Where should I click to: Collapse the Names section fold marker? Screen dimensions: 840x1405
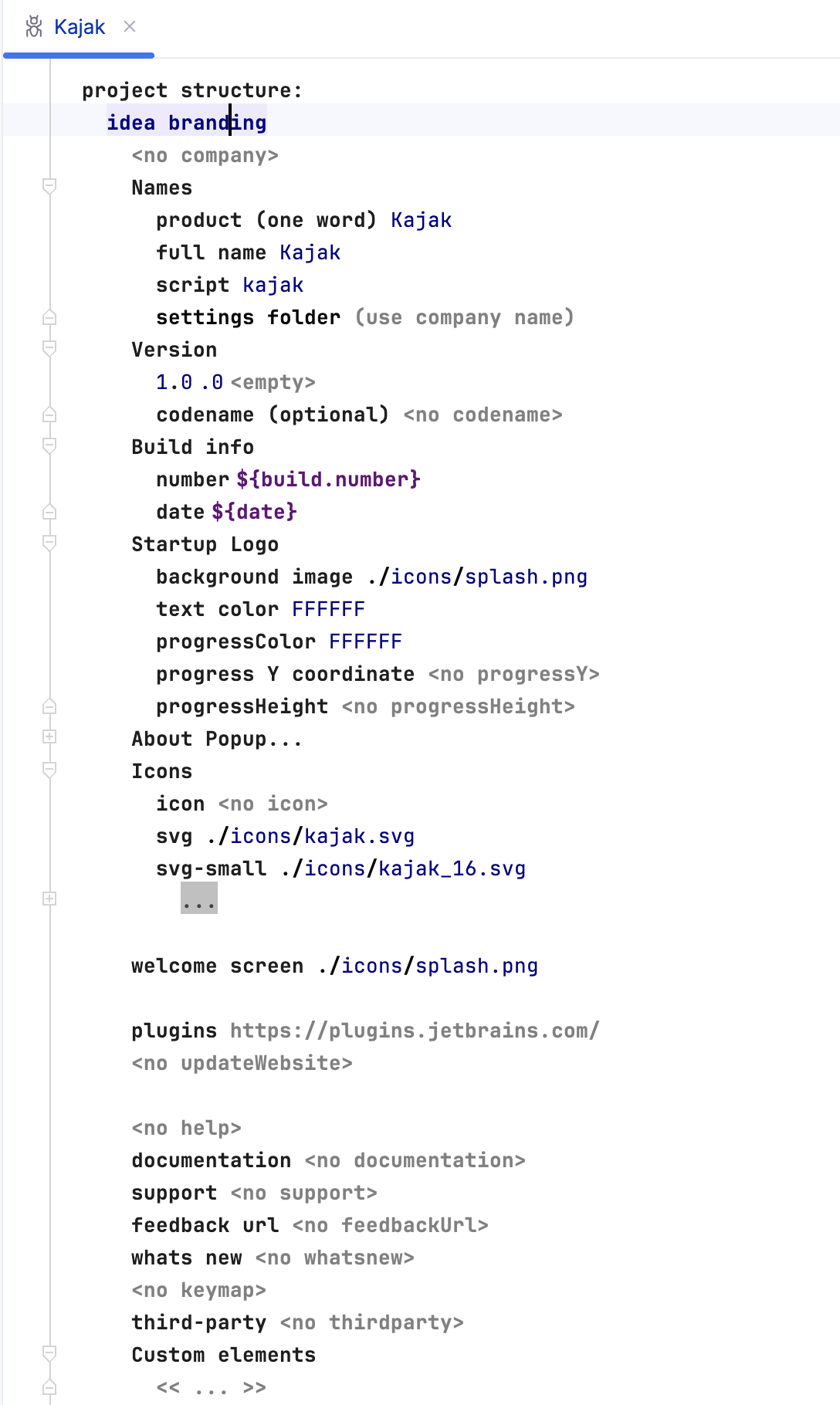[x=49, y=186]
